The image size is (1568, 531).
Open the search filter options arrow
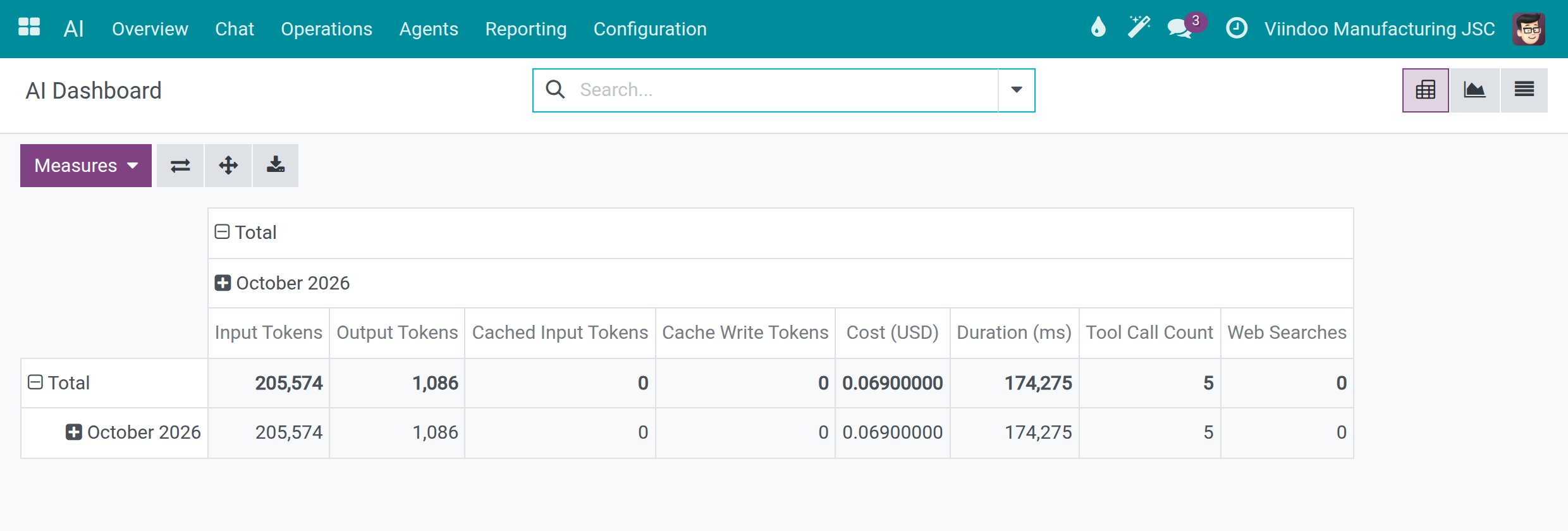pos(1017,90)
